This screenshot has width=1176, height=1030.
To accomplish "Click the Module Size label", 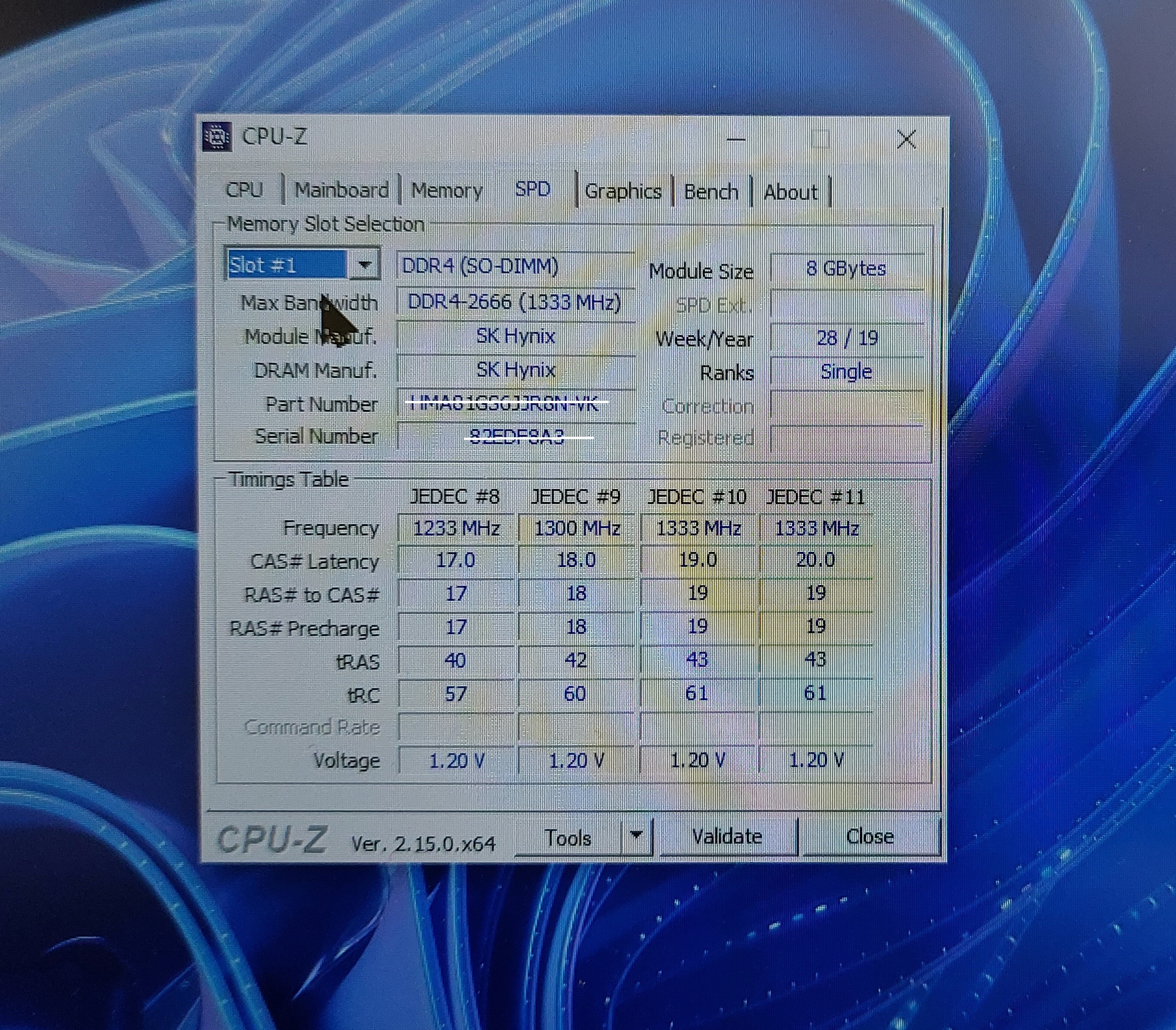I will coord(701,271).
